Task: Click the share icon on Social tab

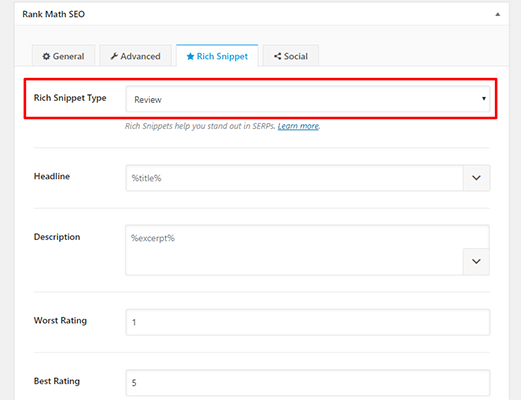Action: coord(278,56)
